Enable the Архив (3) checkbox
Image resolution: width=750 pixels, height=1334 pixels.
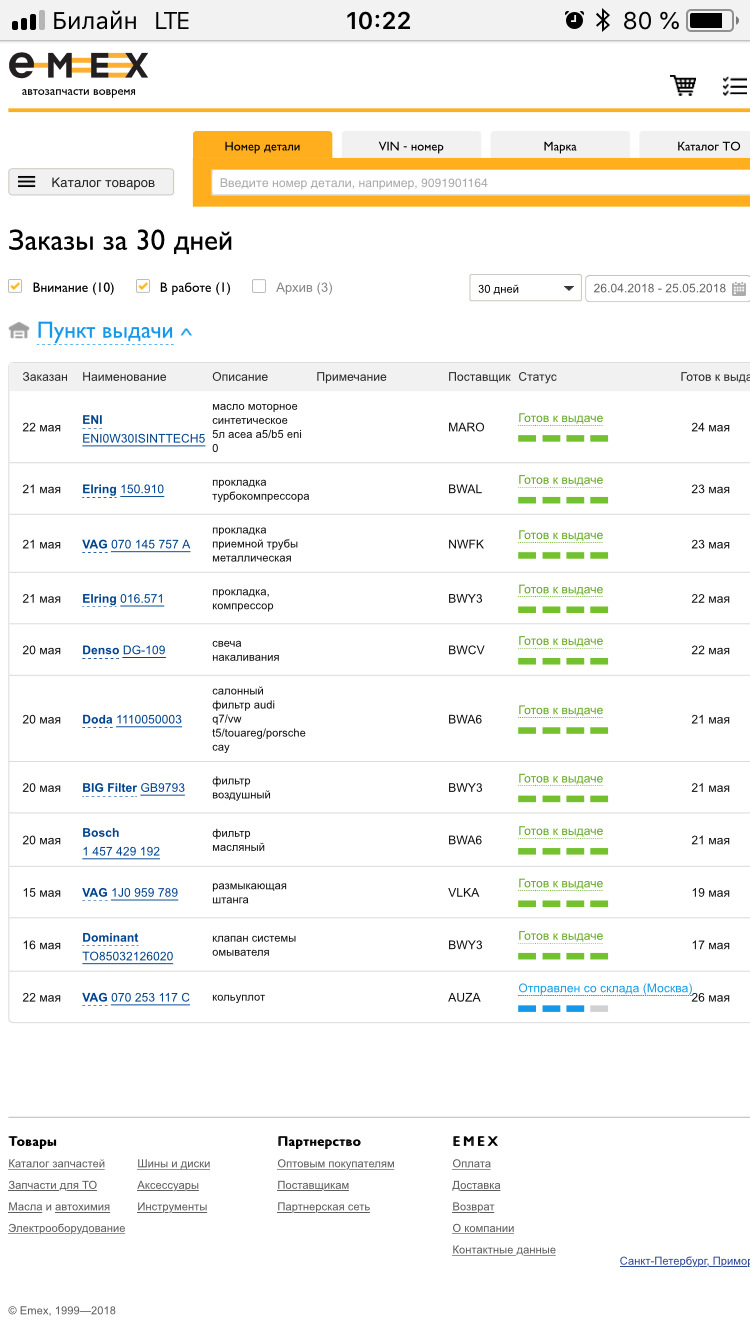(259, 287)
